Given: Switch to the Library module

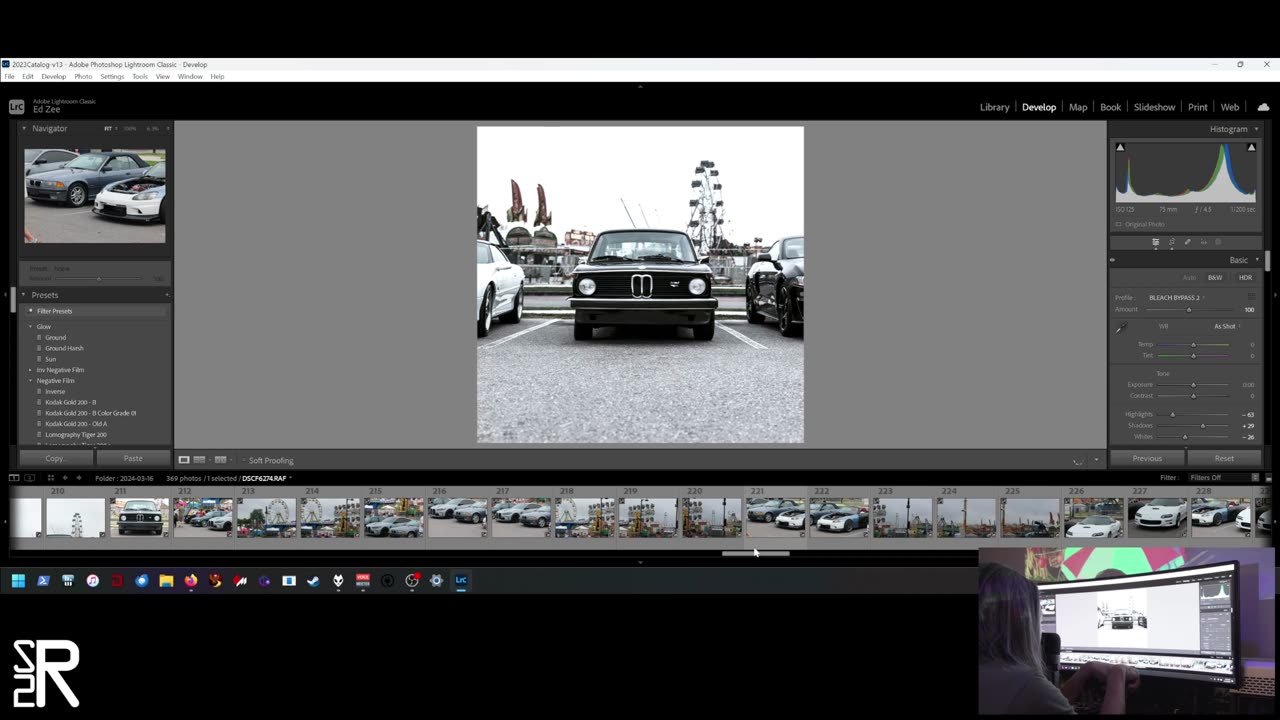Looking at the screenshot, I should [994, 107].
